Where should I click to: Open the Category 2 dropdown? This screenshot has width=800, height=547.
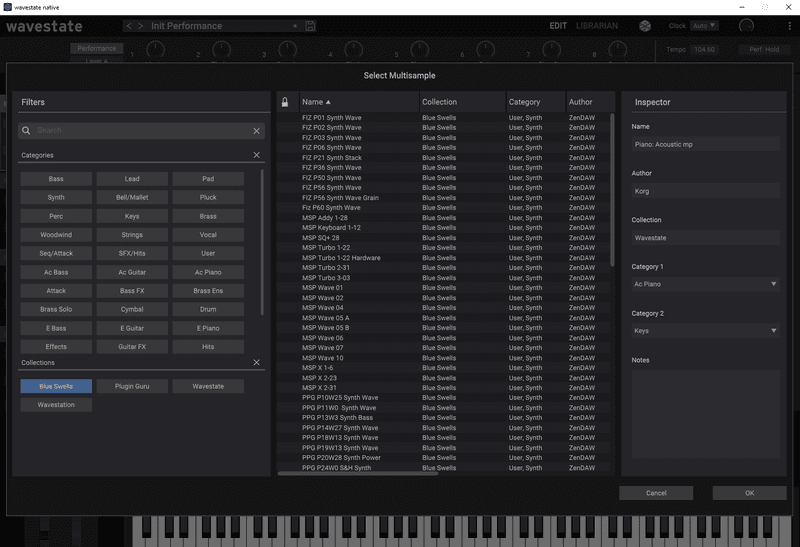pyautogui.click(x=706, y=331)
